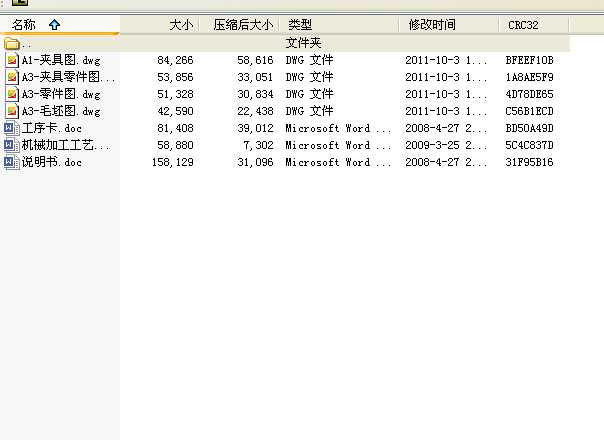Click the 文件夹 type cell

click(304, 43)
